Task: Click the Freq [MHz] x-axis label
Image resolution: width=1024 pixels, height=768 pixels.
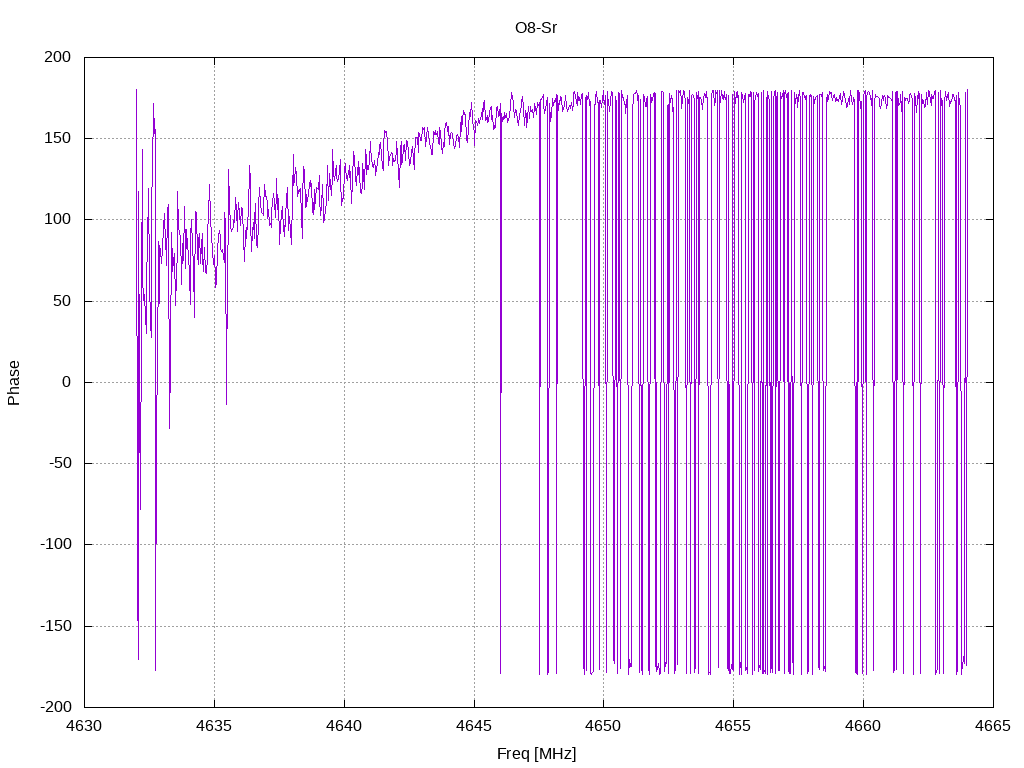Action: tap(536, 754)
